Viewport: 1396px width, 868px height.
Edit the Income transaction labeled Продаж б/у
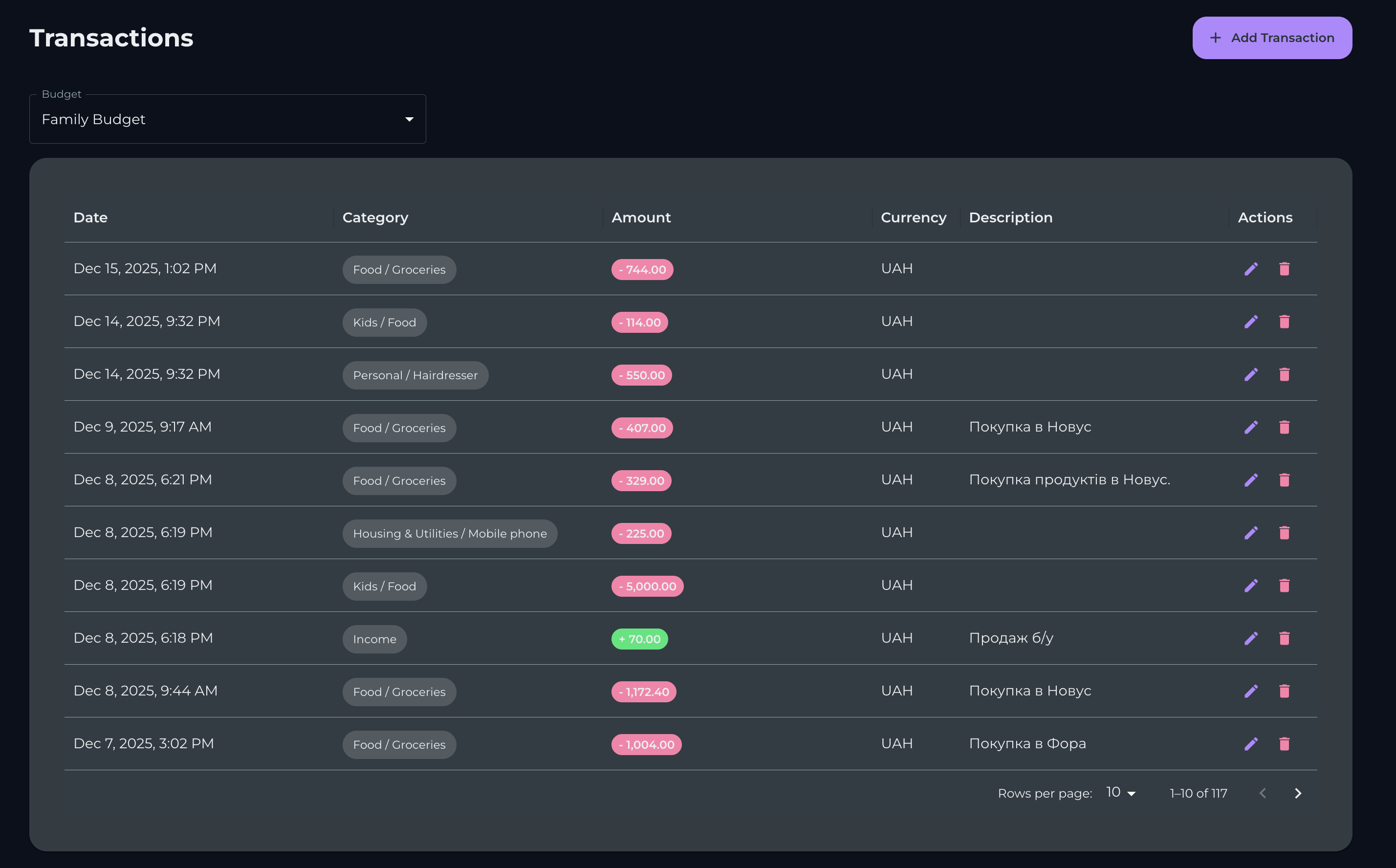1251,638
